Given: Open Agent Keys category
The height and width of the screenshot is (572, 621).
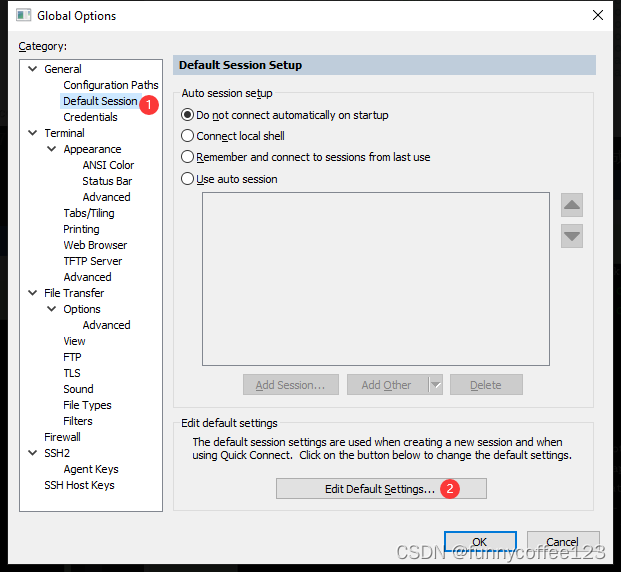Looking at the screenshot, I should coord(91,469).
